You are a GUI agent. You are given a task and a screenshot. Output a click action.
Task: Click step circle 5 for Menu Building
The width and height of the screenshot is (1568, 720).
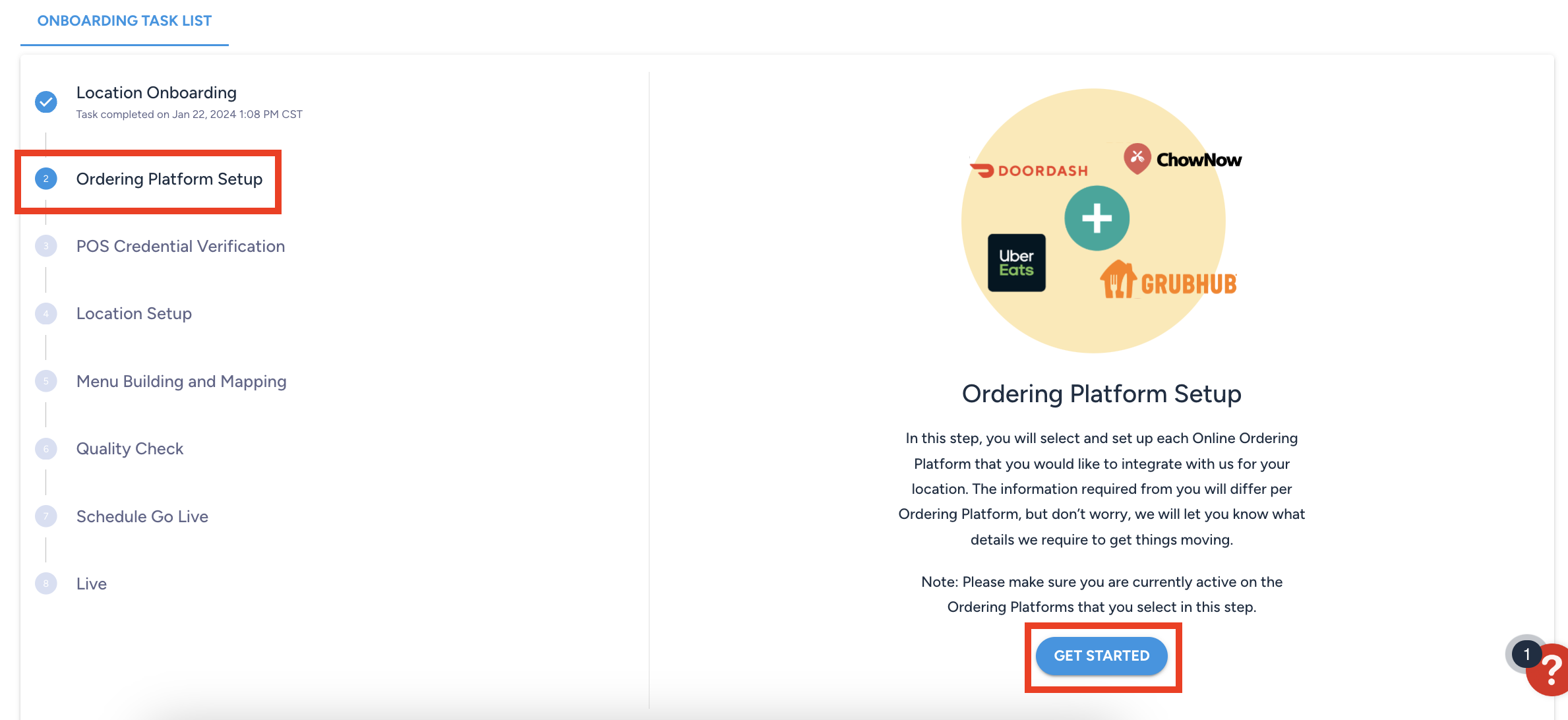tap(45, 380)
